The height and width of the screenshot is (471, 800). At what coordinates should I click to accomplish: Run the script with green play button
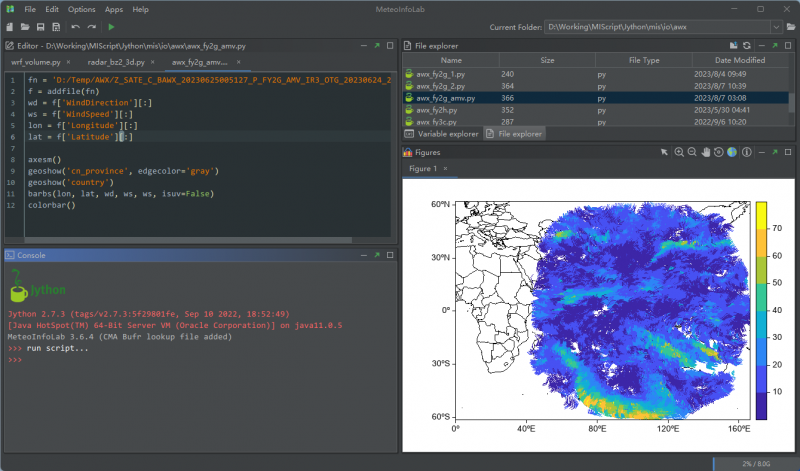110,26
